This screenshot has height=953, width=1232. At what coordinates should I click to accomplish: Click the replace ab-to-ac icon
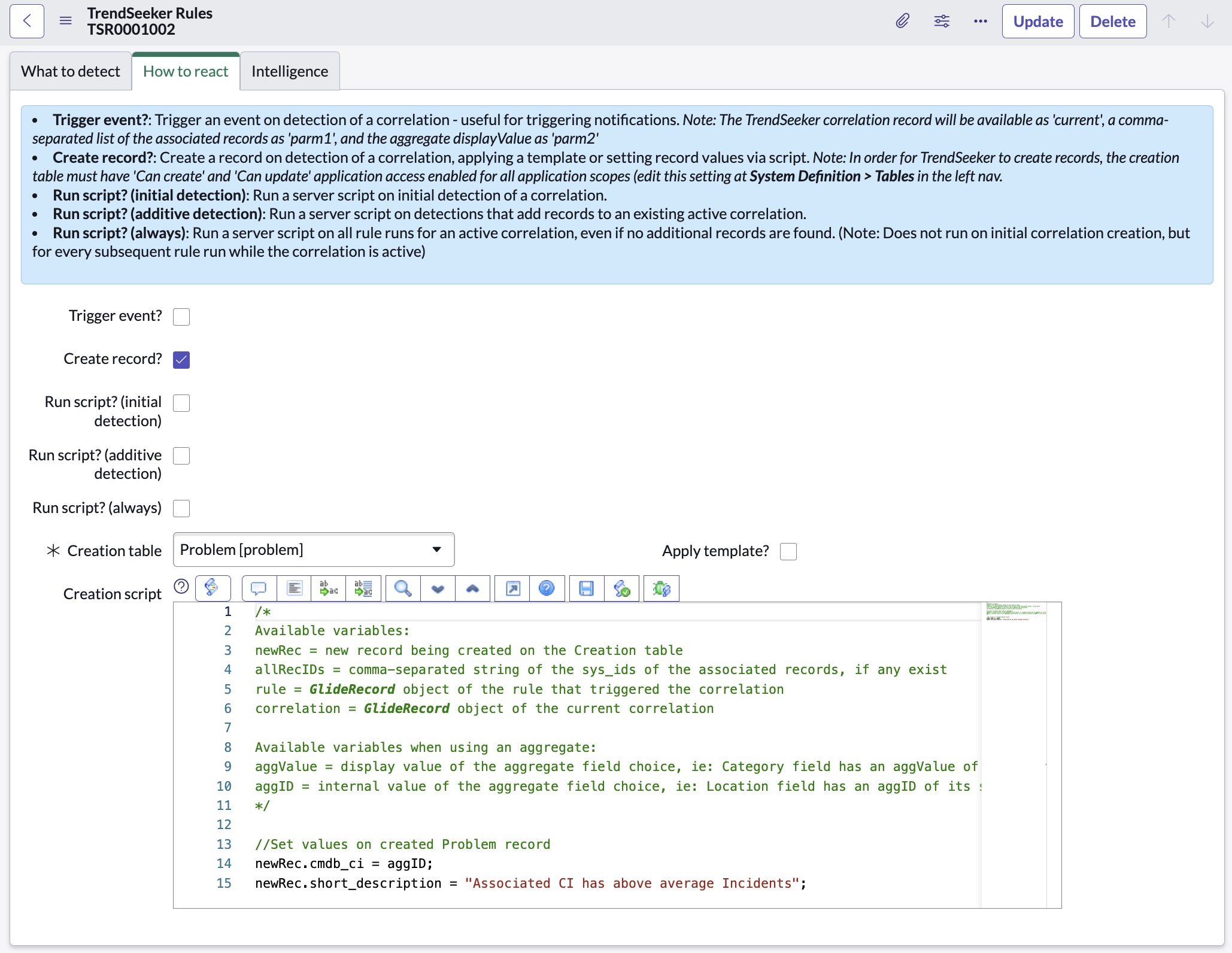[329, 588]
